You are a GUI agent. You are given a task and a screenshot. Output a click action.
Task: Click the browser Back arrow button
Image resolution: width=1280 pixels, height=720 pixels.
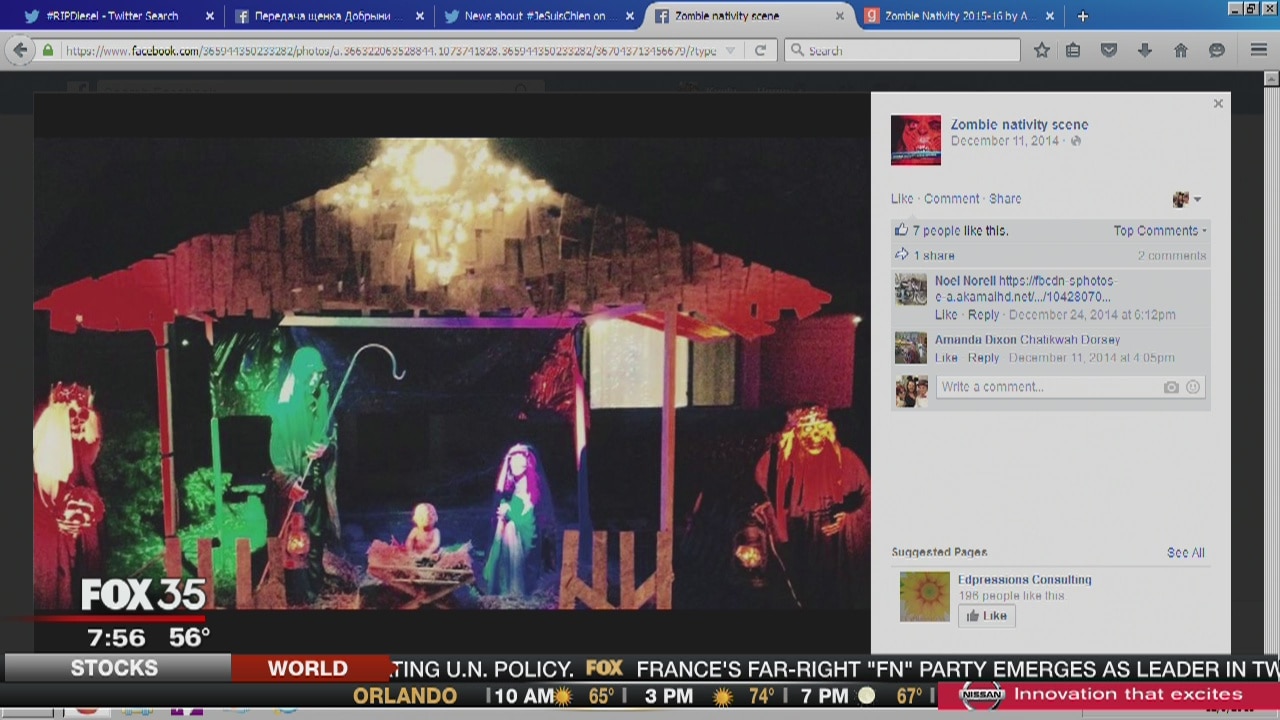click(x=20, y=50)
